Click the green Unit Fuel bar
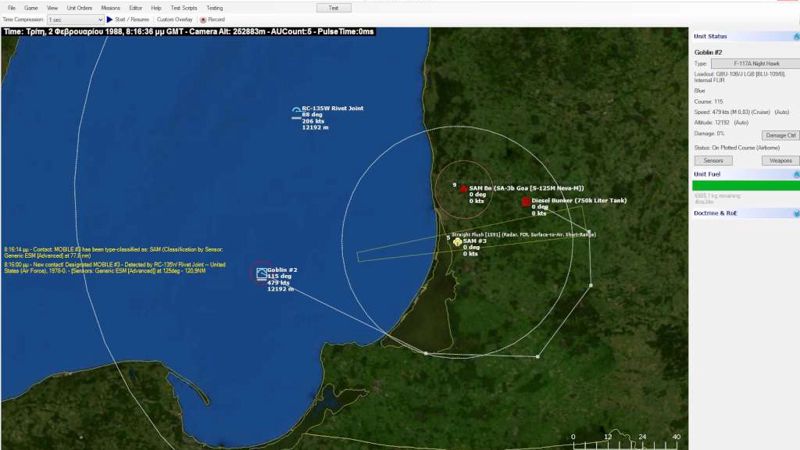Image resolution: width=800 pixels, height=450 pixels. 746,186
